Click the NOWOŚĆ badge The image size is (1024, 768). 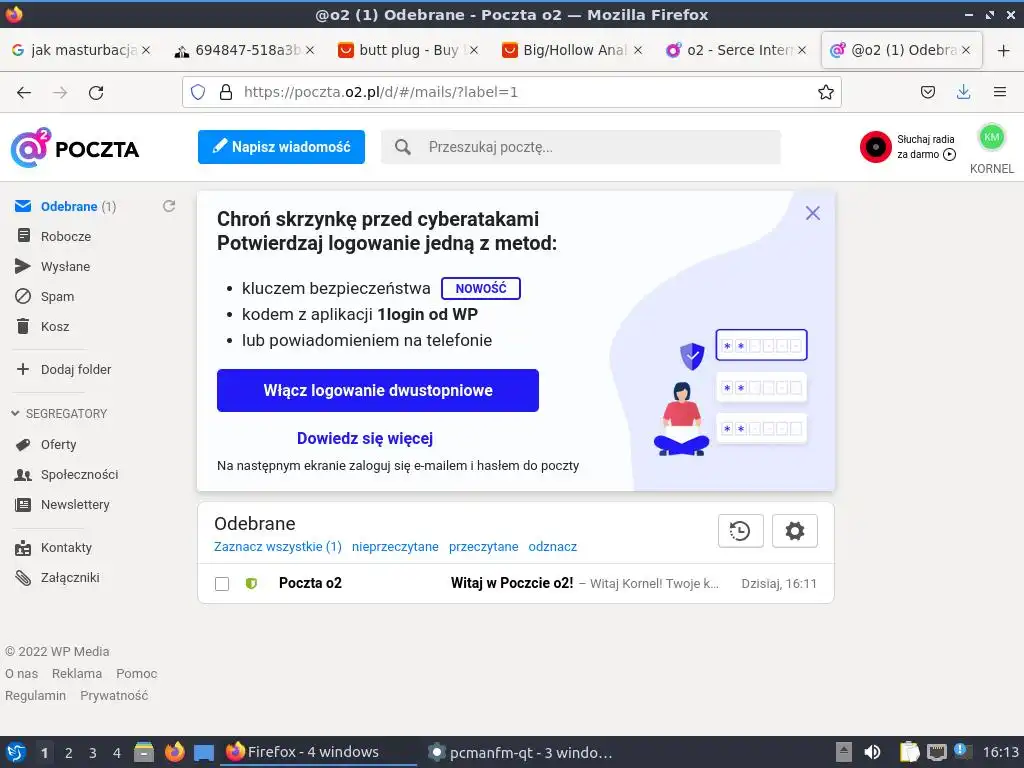(x=481, y=288)
